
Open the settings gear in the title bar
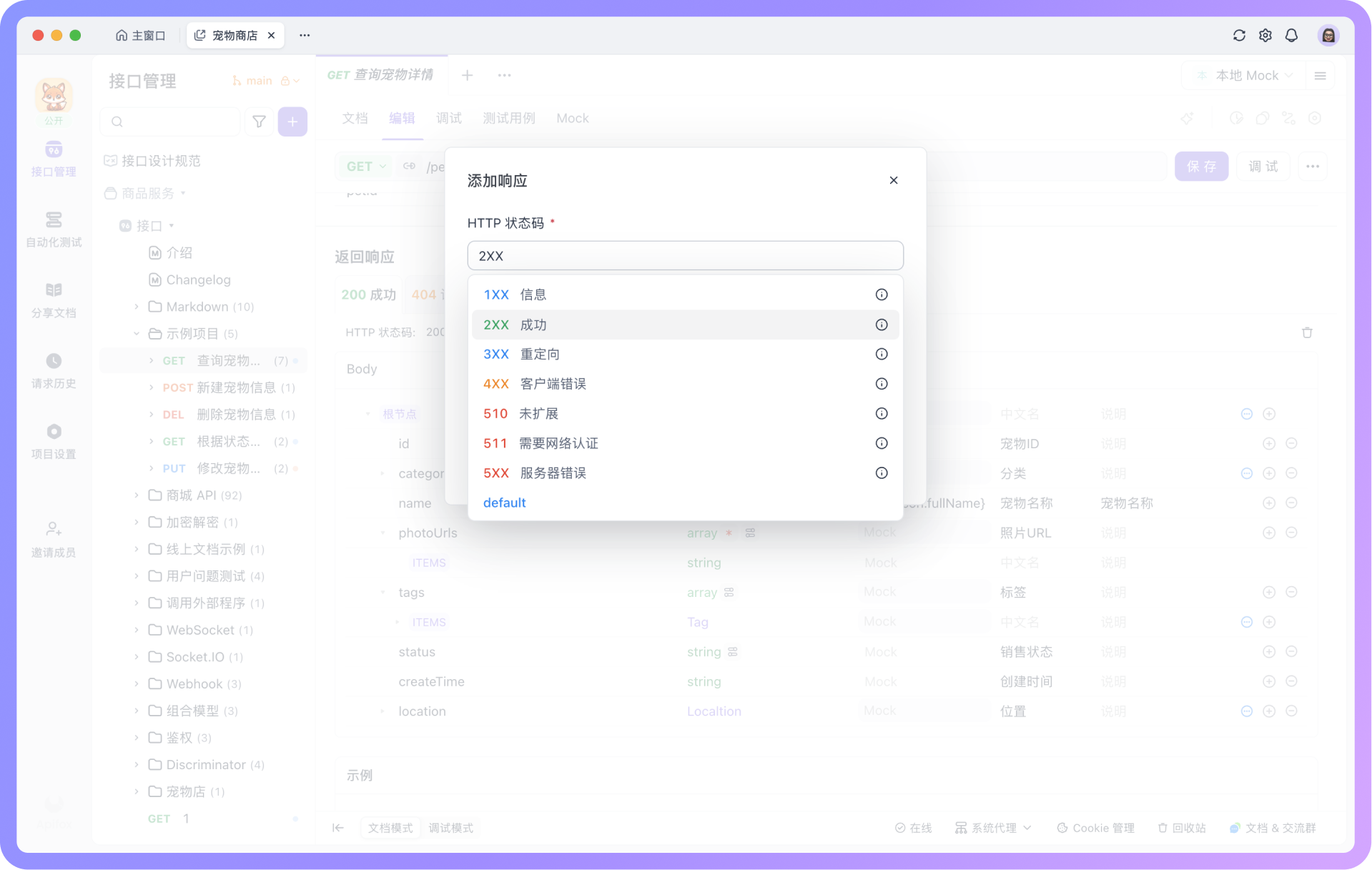1265,35
